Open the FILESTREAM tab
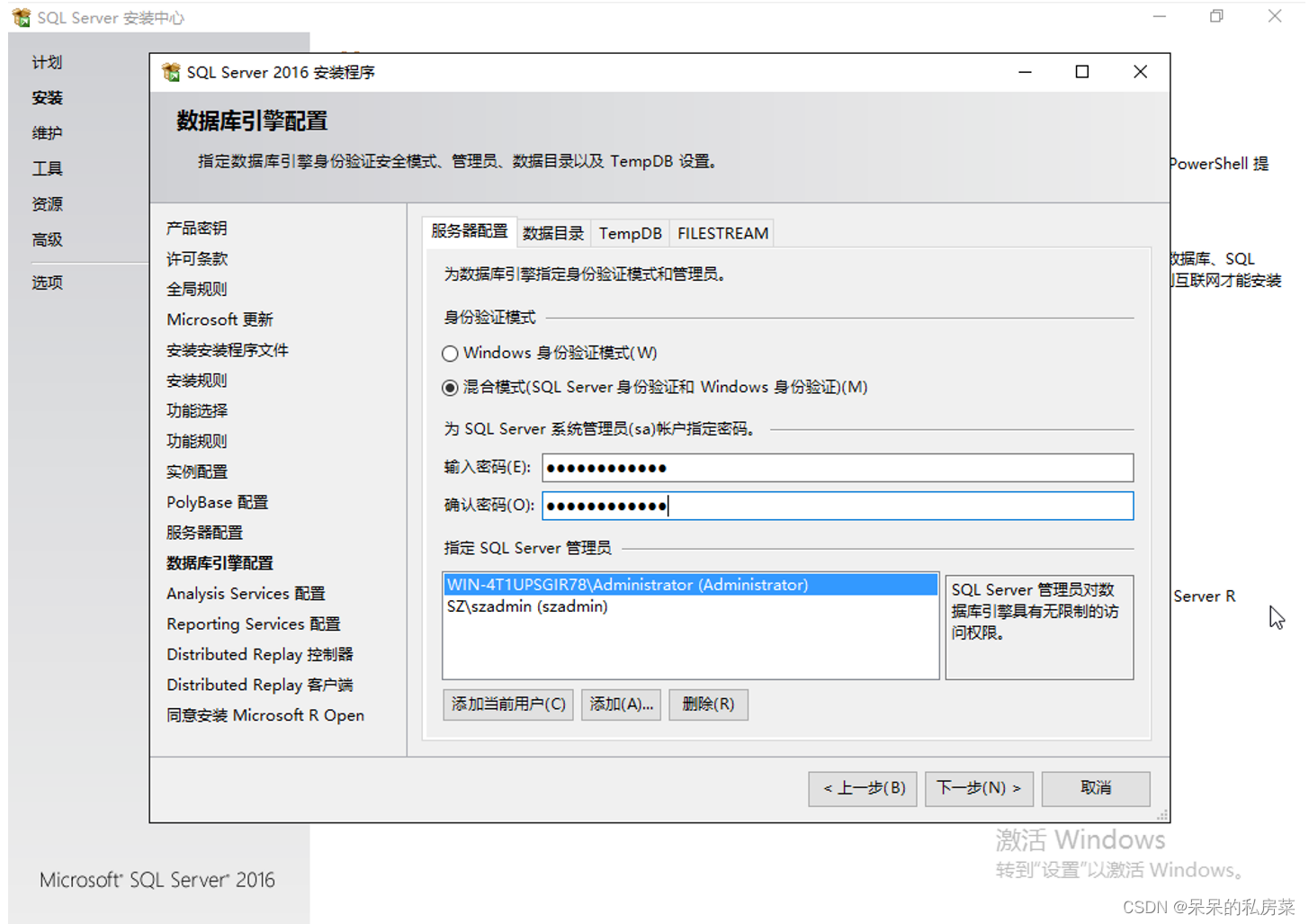1309x924 pixels. pyautogui.click(x=722, y=233)
